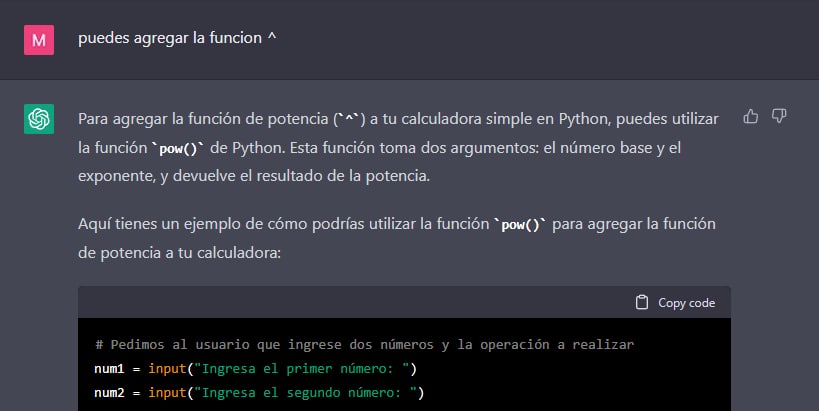Click `pow()` in the 'Aquí tienes un ejemplo' paragraph

tap(520, 225)
